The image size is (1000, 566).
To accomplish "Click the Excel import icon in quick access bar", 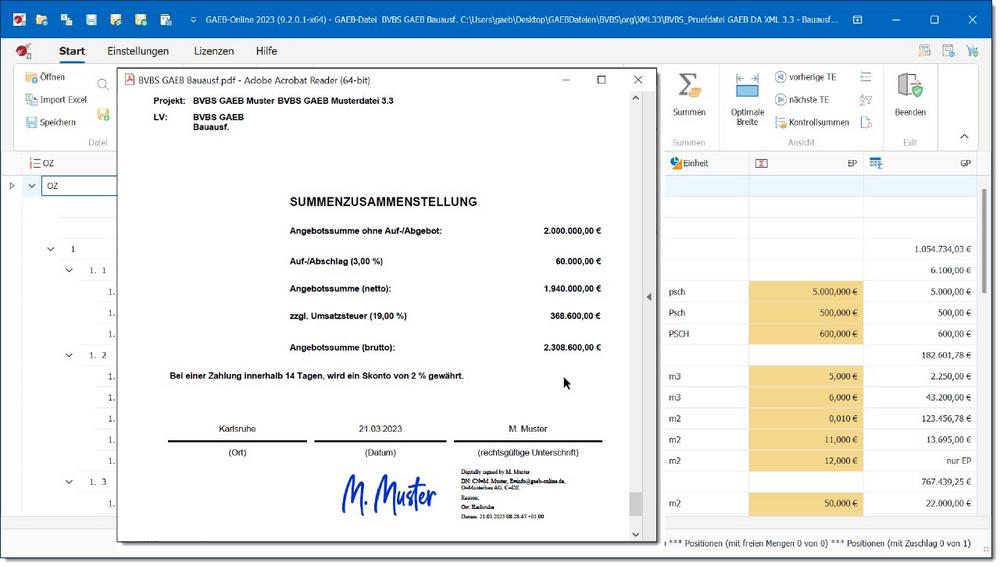I will [66, 20].
